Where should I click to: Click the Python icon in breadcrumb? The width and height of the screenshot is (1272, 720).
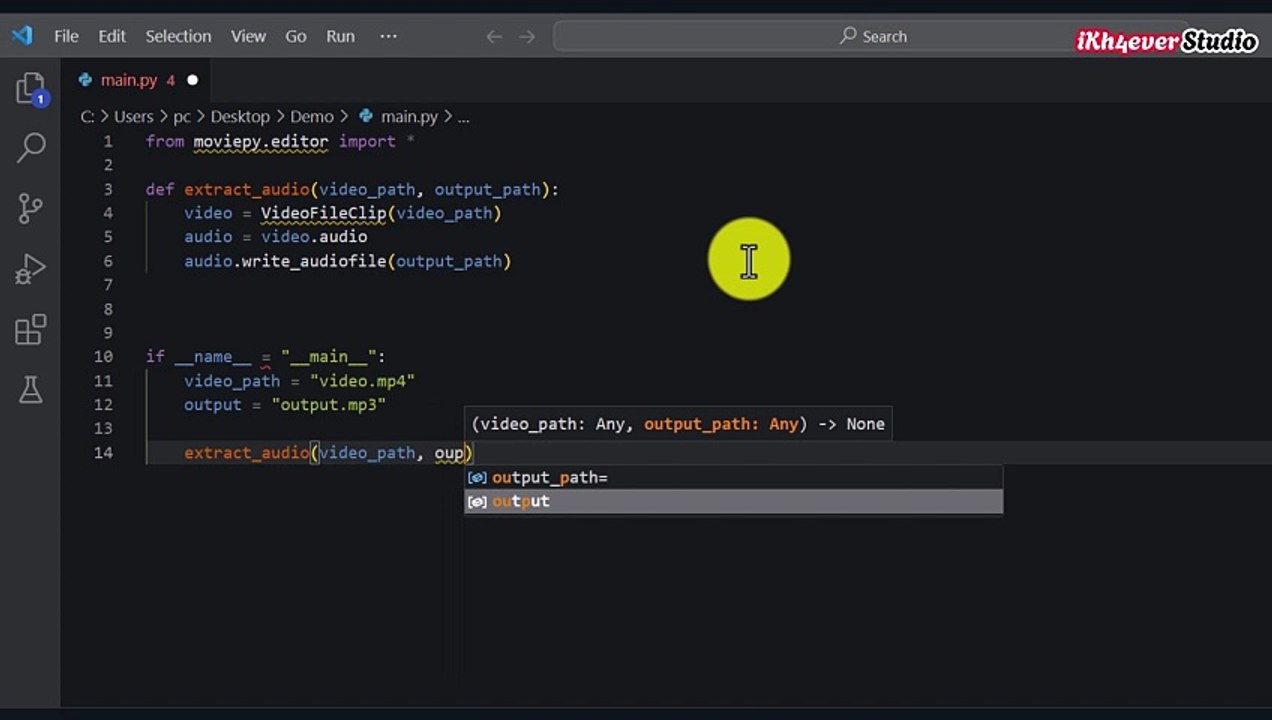366,116
